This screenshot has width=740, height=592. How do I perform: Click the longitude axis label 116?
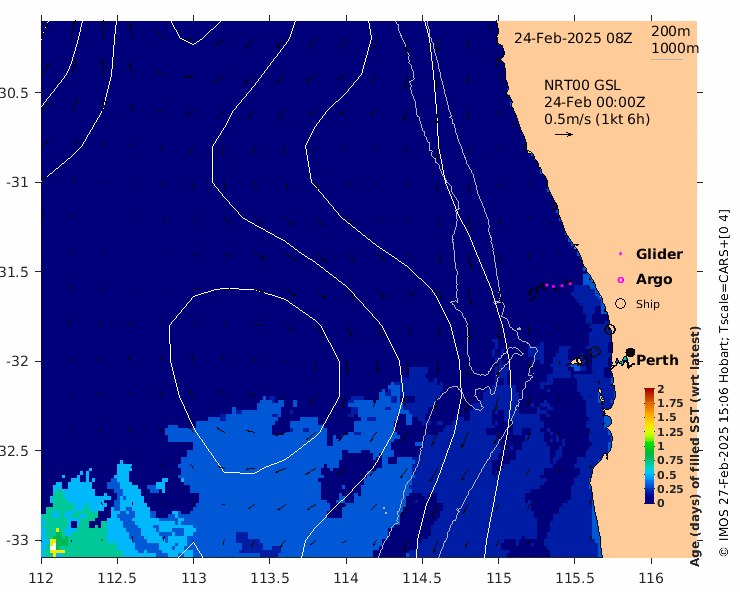click(x=651, y=578)
